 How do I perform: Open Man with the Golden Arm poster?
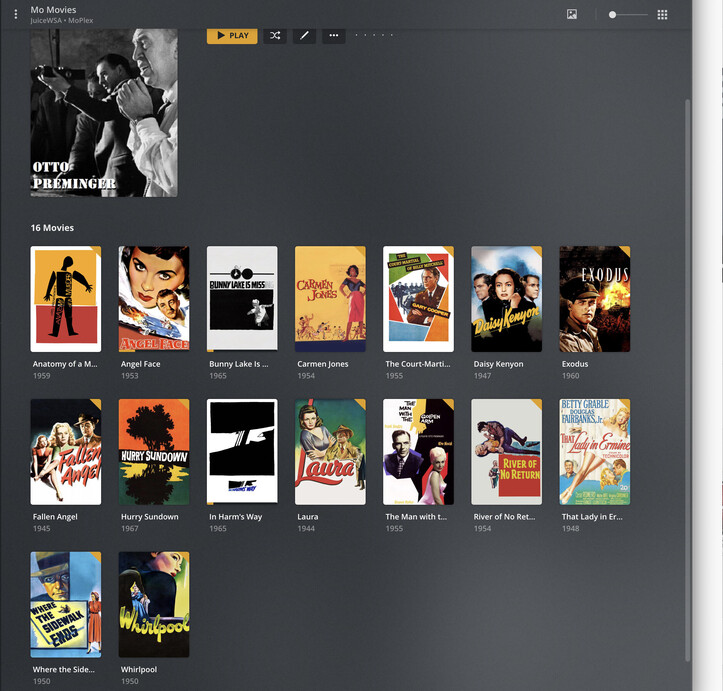point(418,452)
